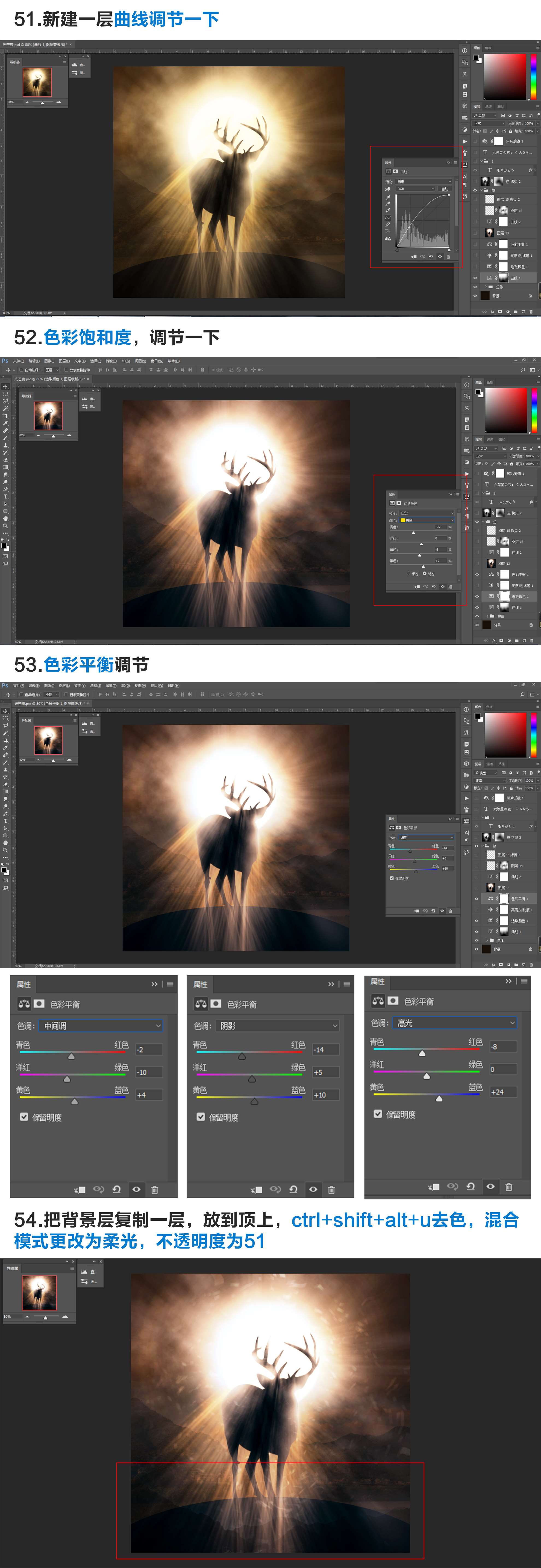Click the -2 red value field
The image size is (541, 1568).
[x=149, y=1050]
